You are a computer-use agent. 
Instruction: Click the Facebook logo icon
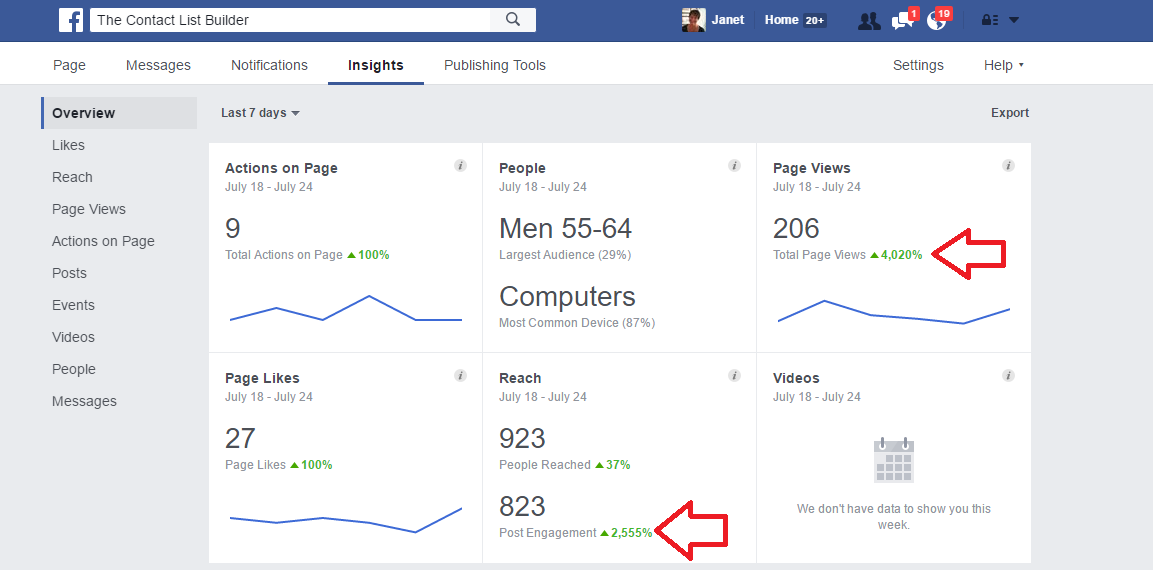[x=71, y=20]
